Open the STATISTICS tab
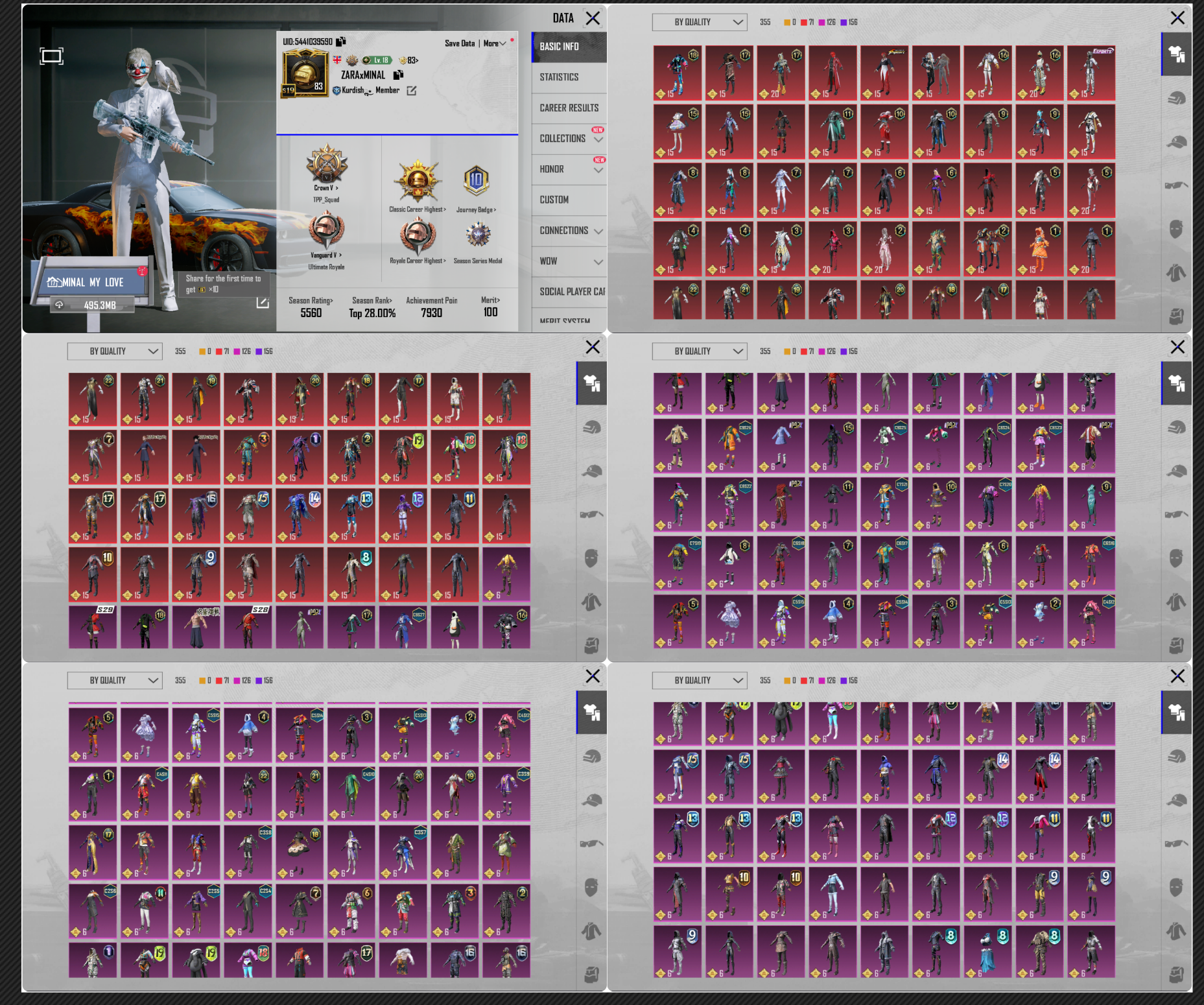The height and width of the screenshot is (1005, 1204). [x=569, y=77]
